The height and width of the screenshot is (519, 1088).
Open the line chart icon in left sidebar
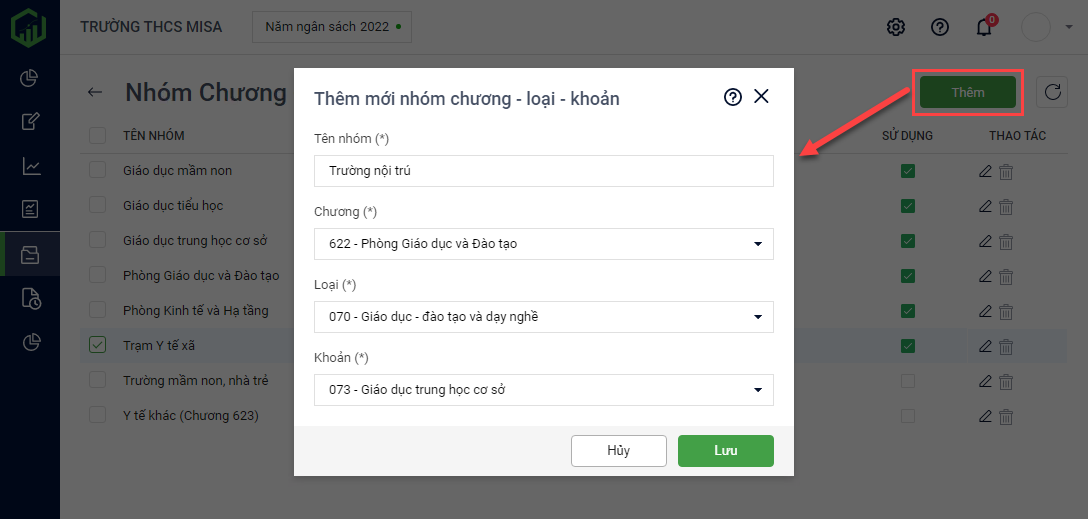(30, 166)
